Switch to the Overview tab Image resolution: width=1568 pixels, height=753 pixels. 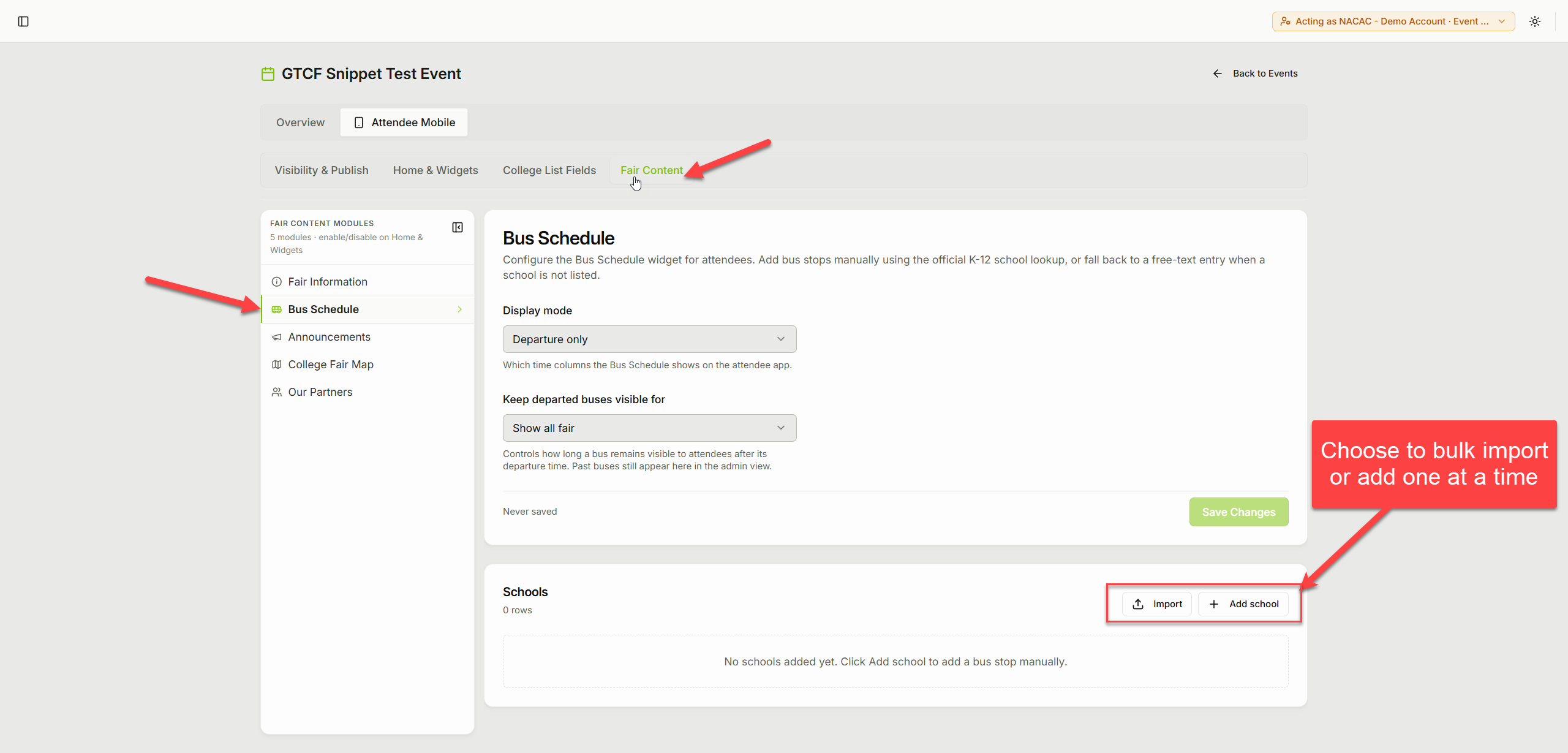300,123
